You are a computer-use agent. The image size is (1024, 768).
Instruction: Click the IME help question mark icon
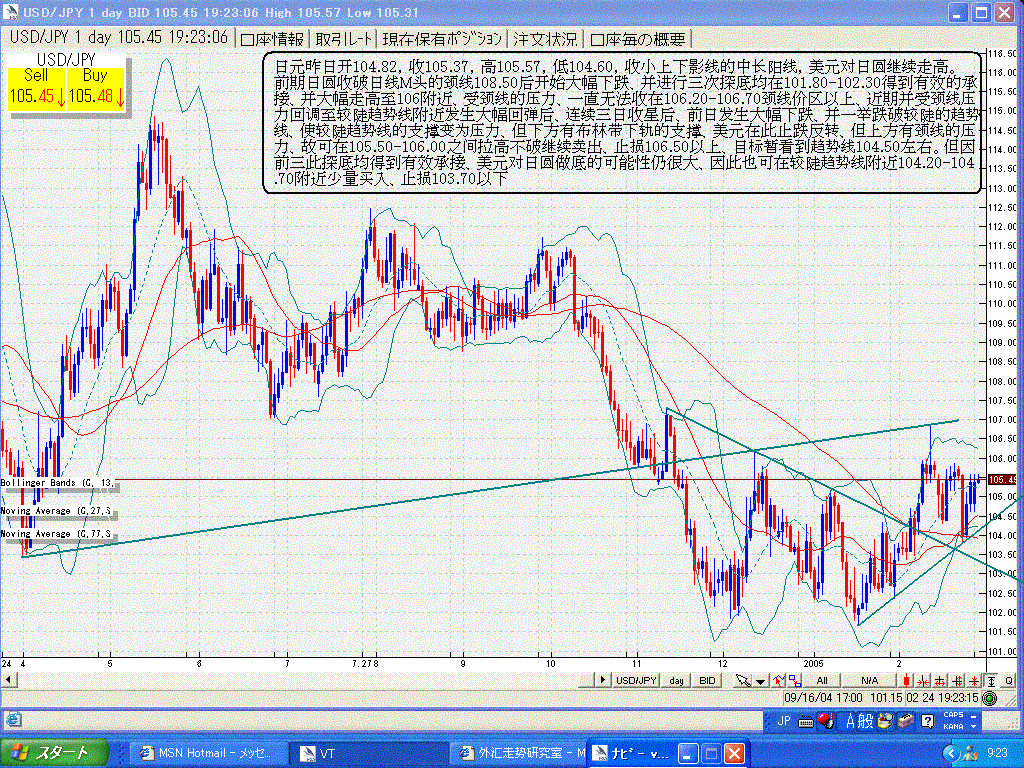pos(927,721)
